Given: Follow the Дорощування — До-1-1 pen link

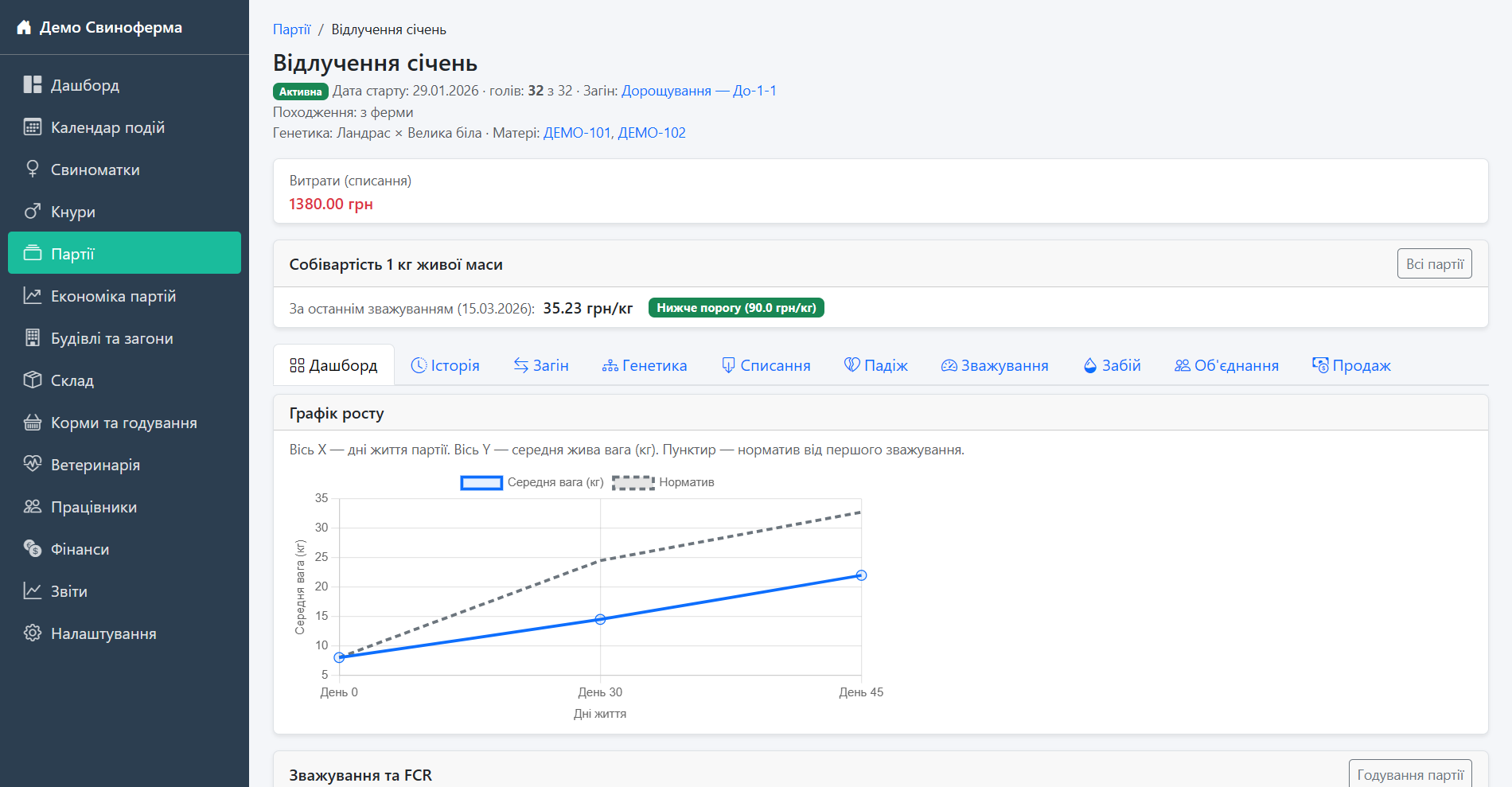Looking at the screenshot, I should coord(698,91).
